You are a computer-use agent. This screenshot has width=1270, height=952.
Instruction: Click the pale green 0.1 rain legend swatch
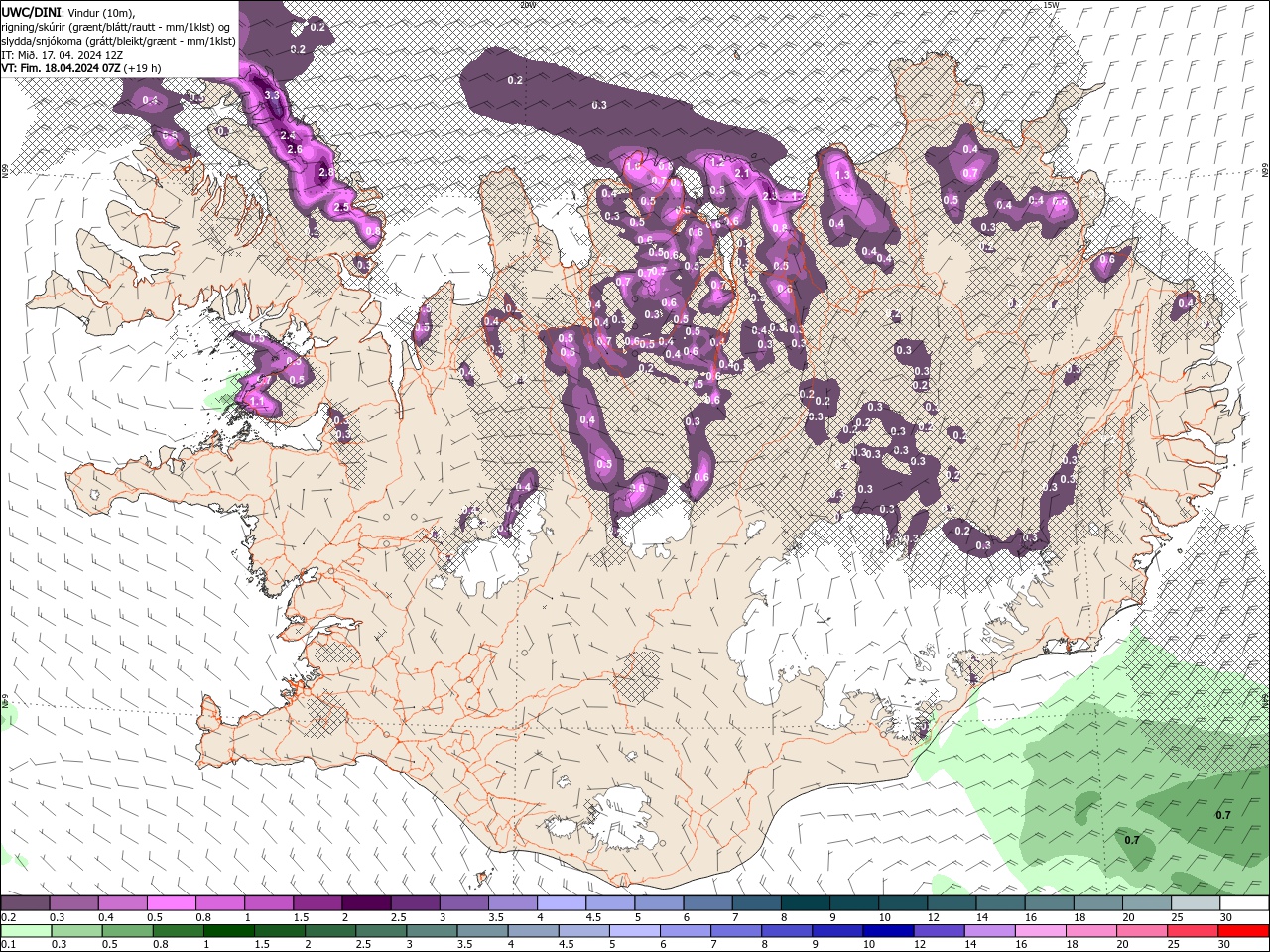(26, 931)
